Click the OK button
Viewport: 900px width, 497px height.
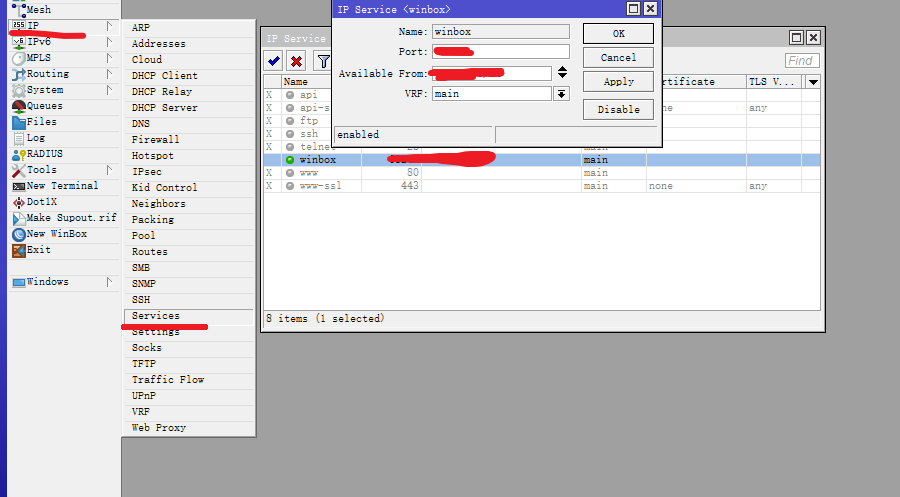[x=618, y=34]
